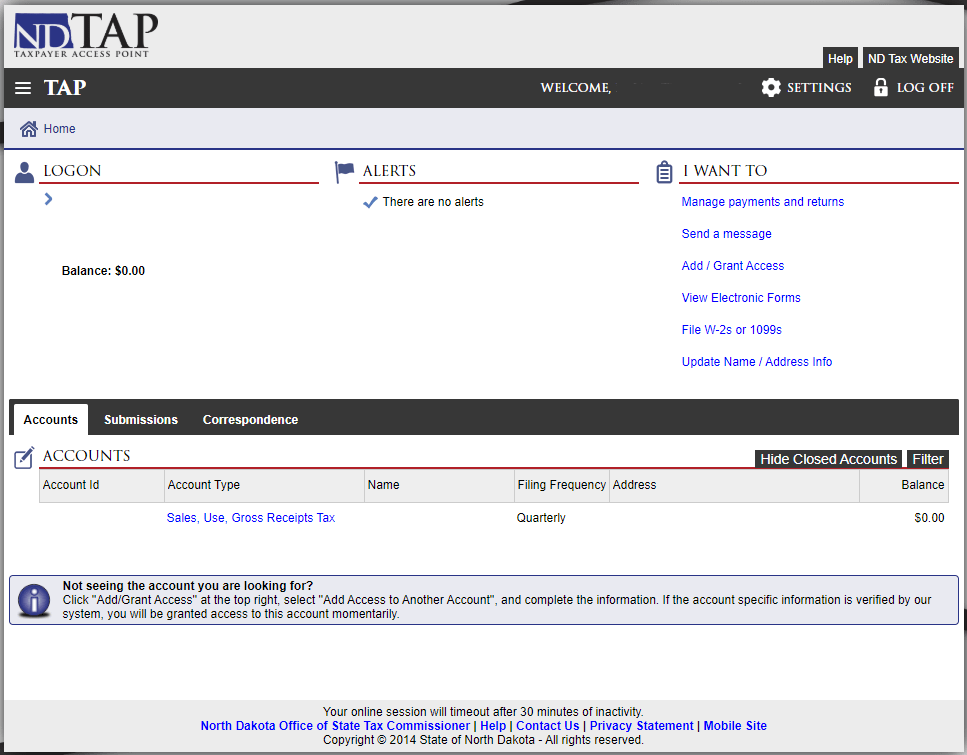
Task: Open the Privacy Statement footer link
Action: click(x=641, y=726)
